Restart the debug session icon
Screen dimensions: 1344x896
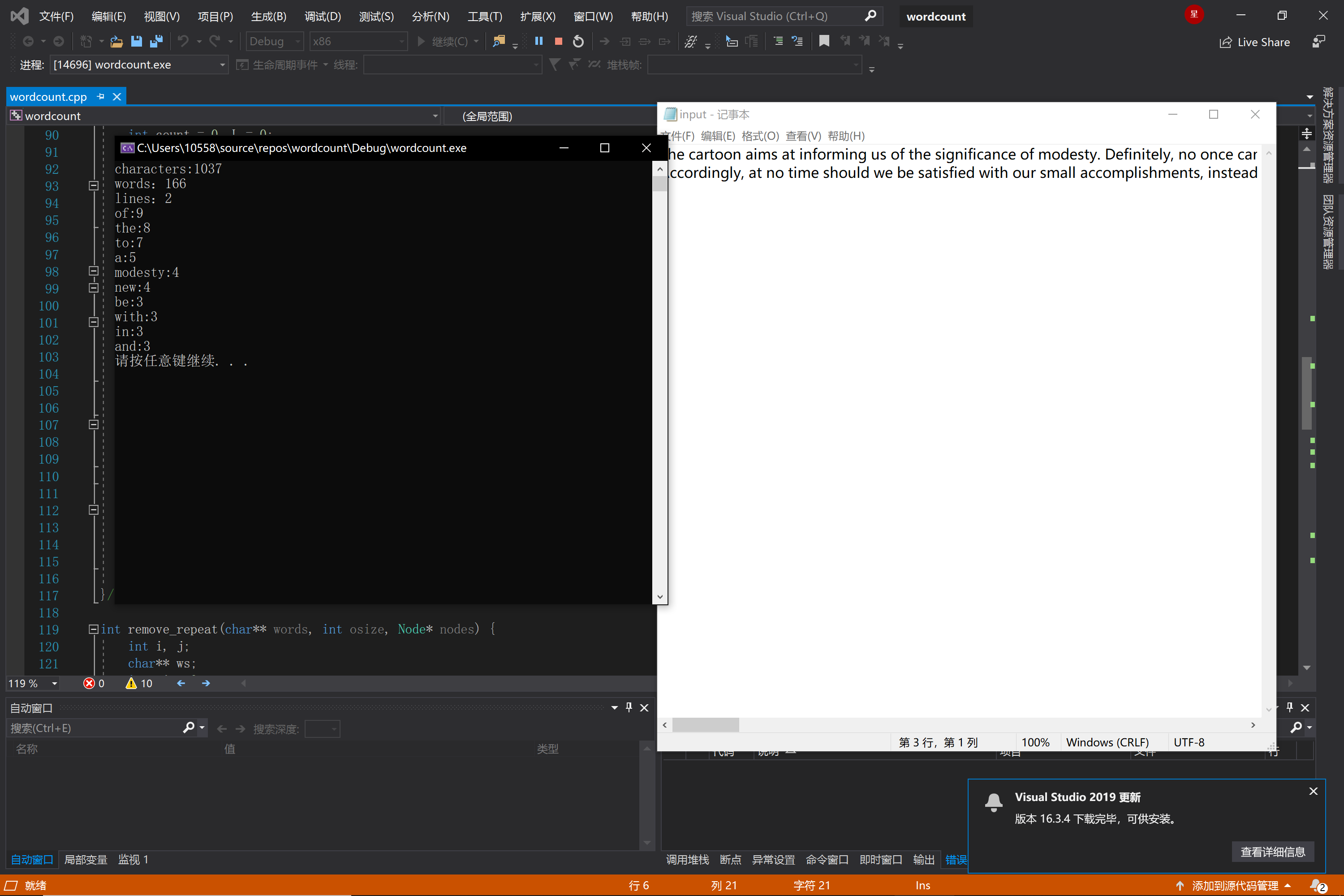pyautogui.click(x=578, y=41)
